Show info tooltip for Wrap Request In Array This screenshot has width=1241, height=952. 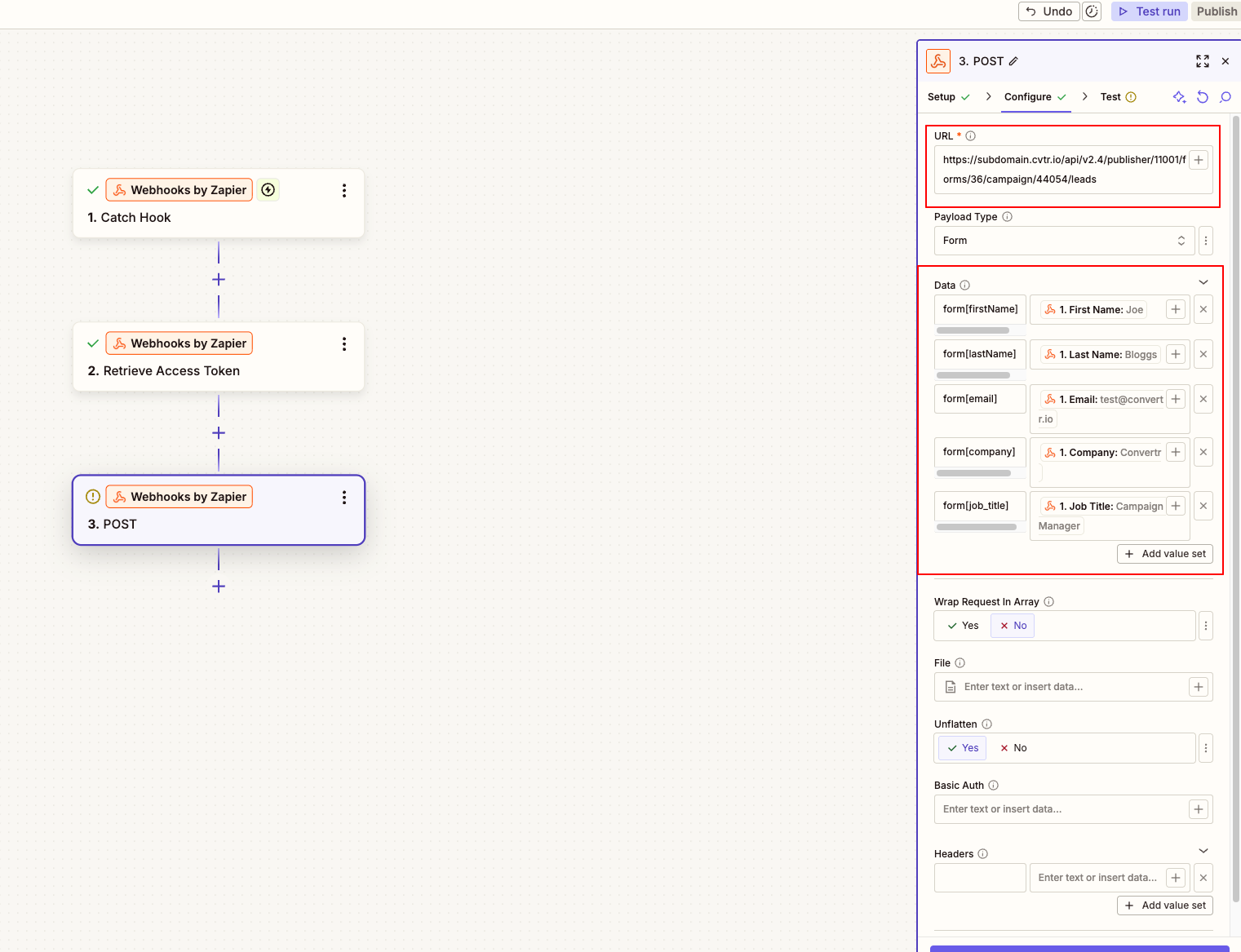point(1049,602)
